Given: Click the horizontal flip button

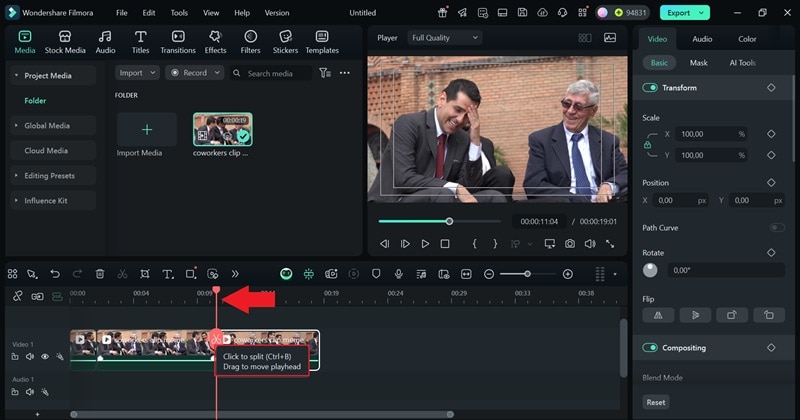Looking at the screenshot, I should [658, 315].
